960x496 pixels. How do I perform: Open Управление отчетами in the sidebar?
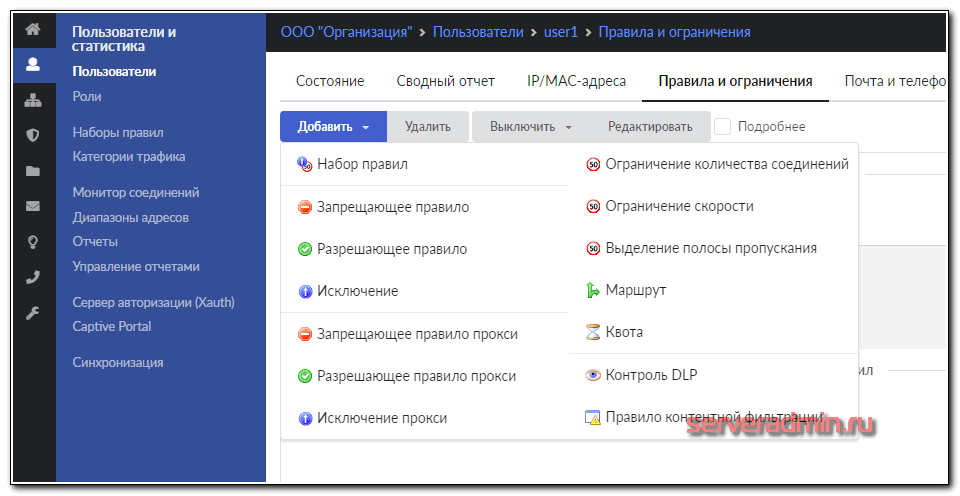(136, 266)
